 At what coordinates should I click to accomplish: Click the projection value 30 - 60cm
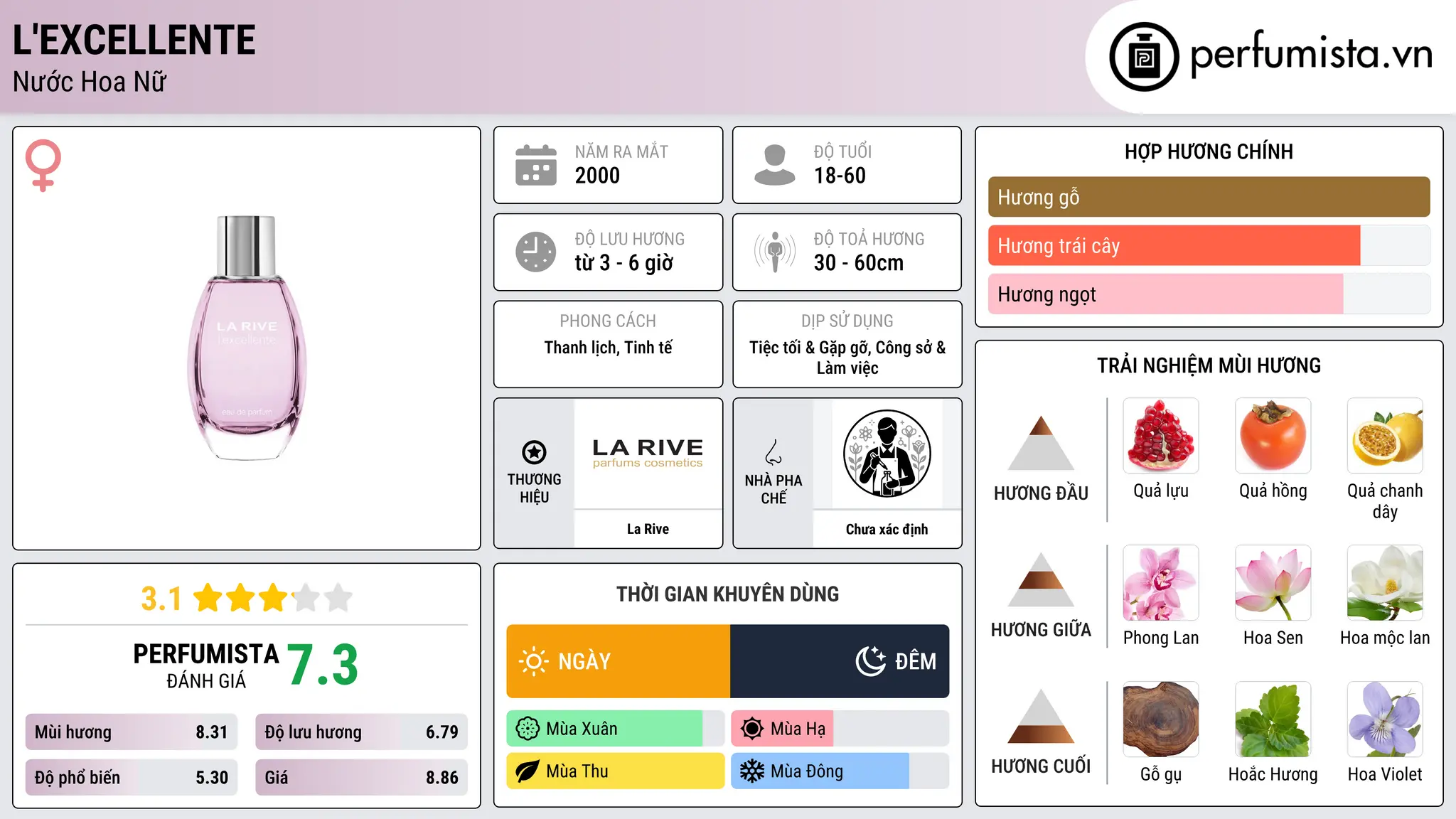tap(859, 263)
